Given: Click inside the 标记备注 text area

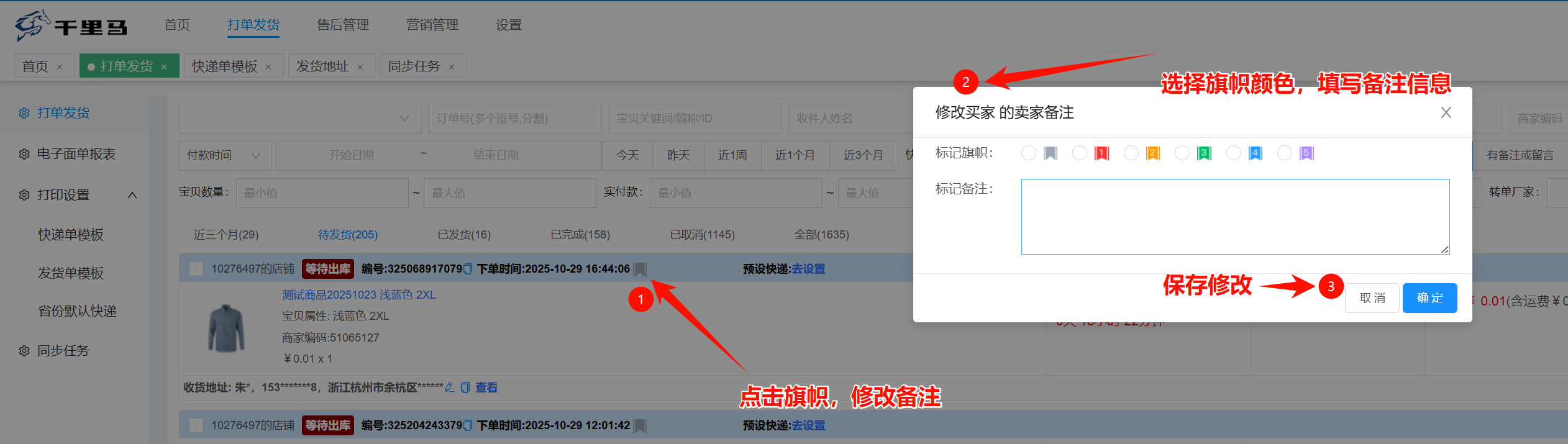Looking at the screenshot, I should point(1235,217).
